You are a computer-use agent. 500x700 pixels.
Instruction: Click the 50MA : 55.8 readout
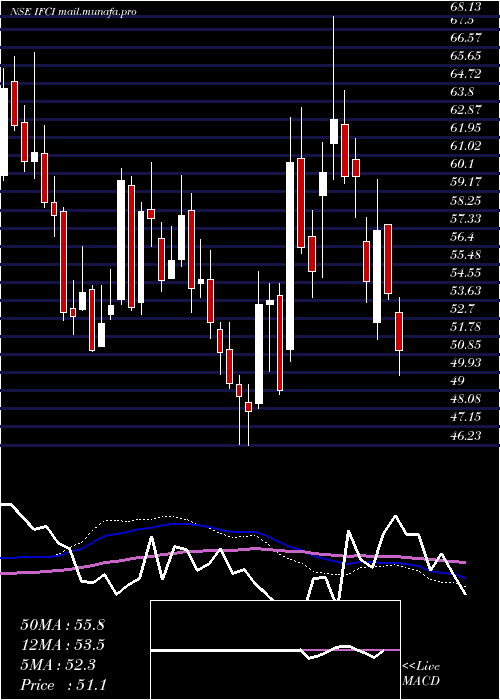62,625
